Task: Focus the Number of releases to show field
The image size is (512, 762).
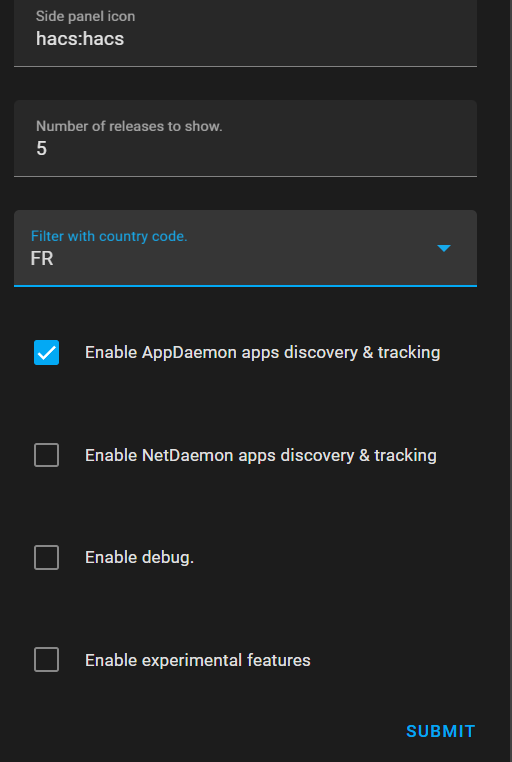Action: (x=245, y=139)
